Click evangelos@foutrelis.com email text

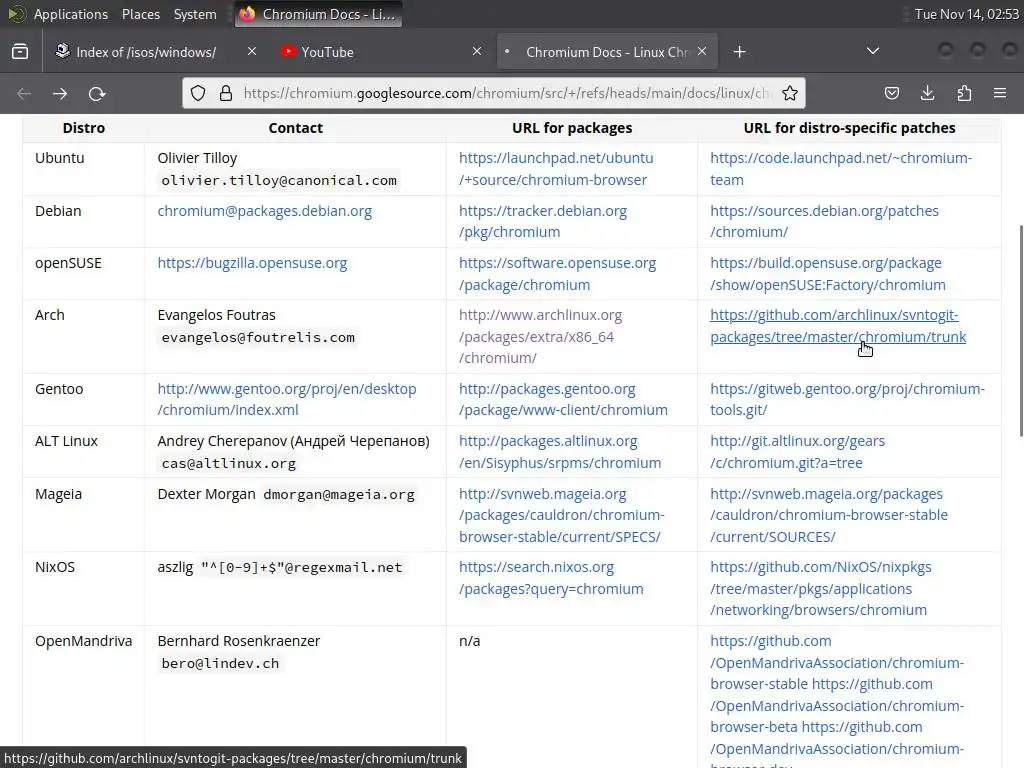(x=258, y=337)
